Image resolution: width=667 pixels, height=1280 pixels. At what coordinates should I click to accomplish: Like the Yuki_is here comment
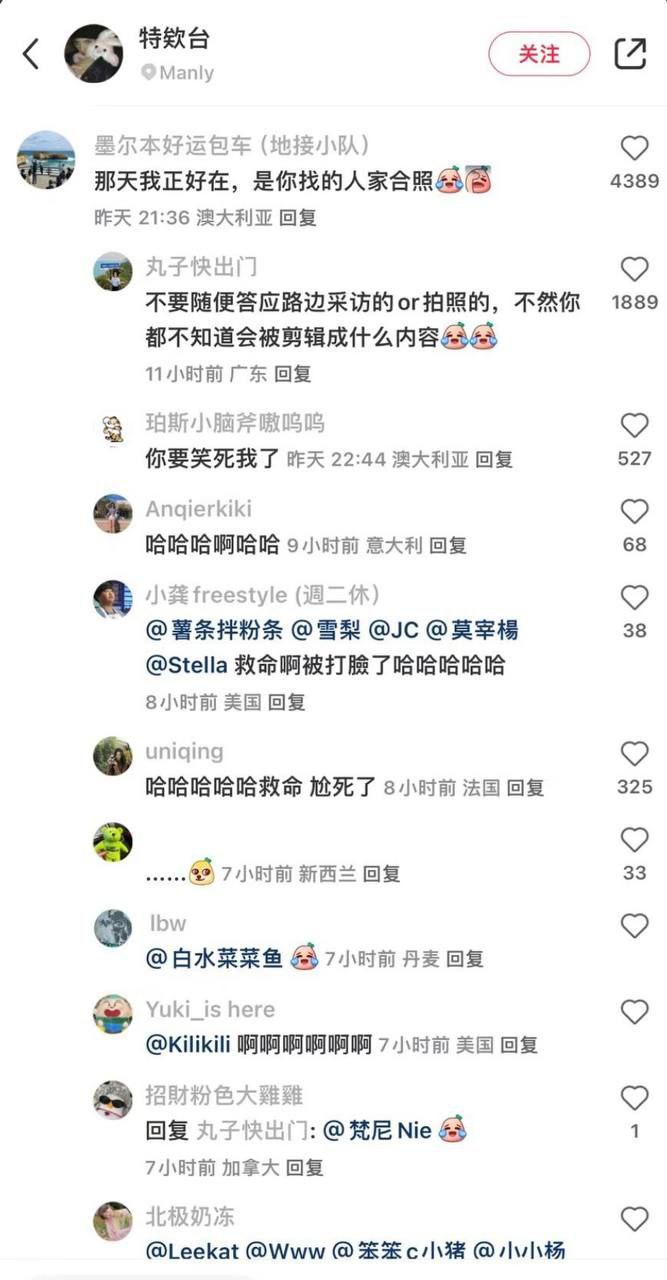click(635, 1011)
